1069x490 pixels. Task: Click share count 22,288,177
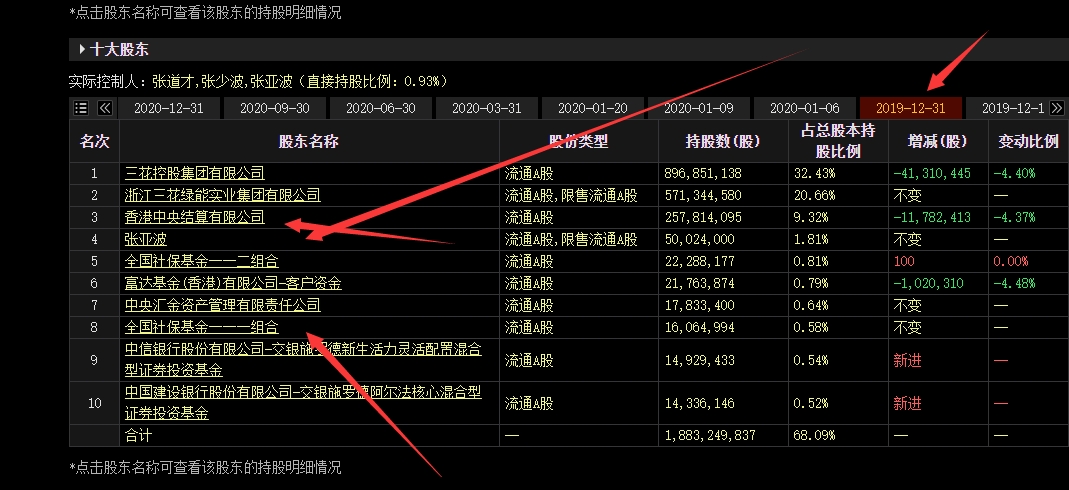[699, 261]
